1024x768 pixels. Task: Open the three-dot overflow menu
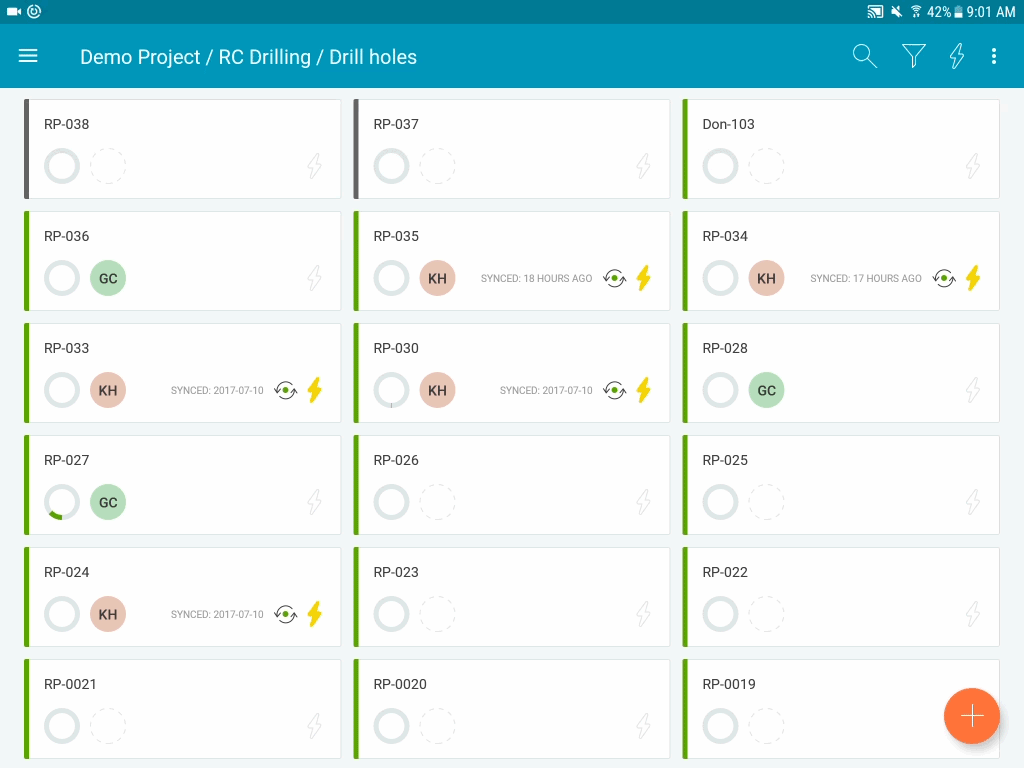(993, 56)
